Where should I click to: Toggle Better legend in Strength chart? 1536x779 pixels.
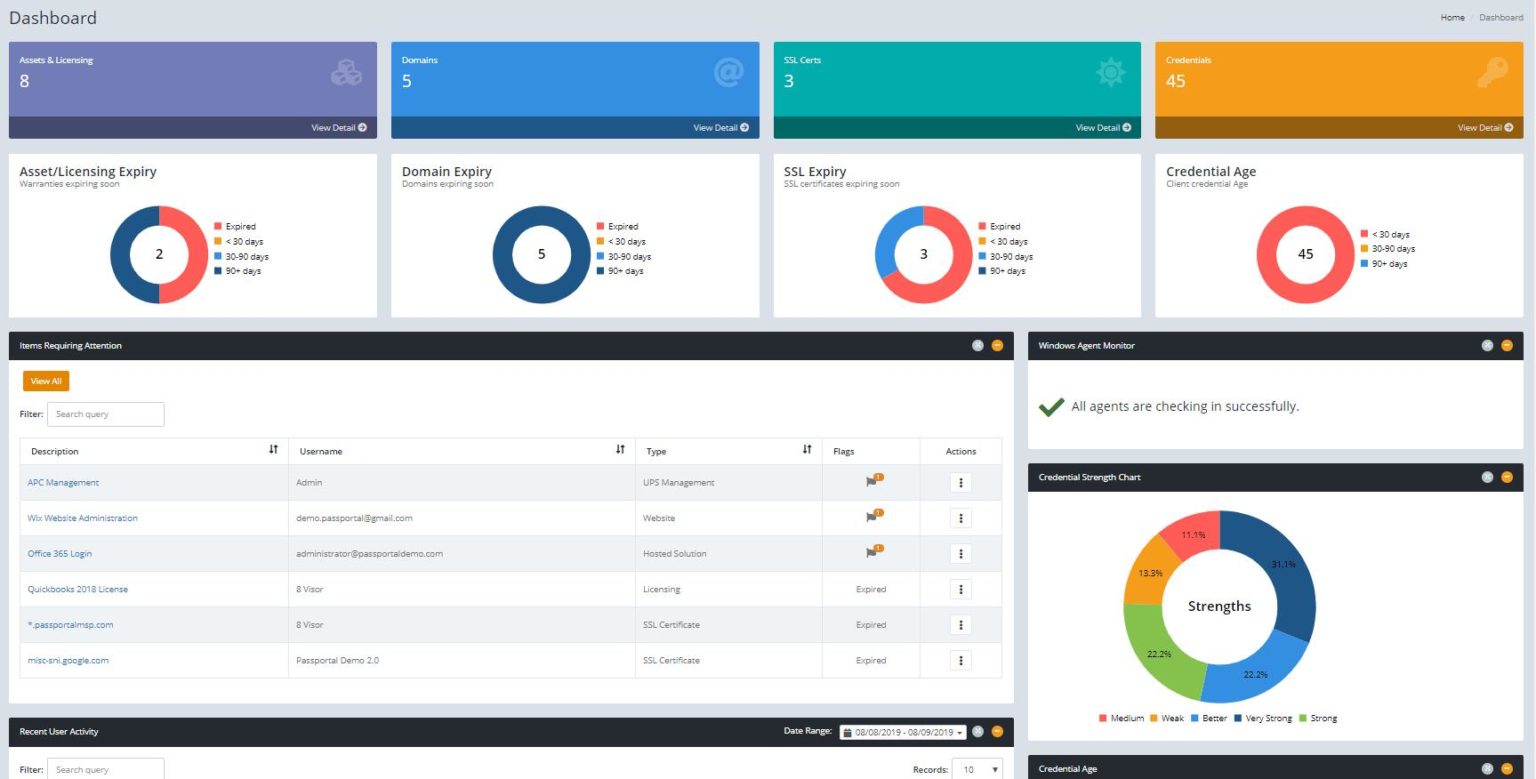[1209, 718]
